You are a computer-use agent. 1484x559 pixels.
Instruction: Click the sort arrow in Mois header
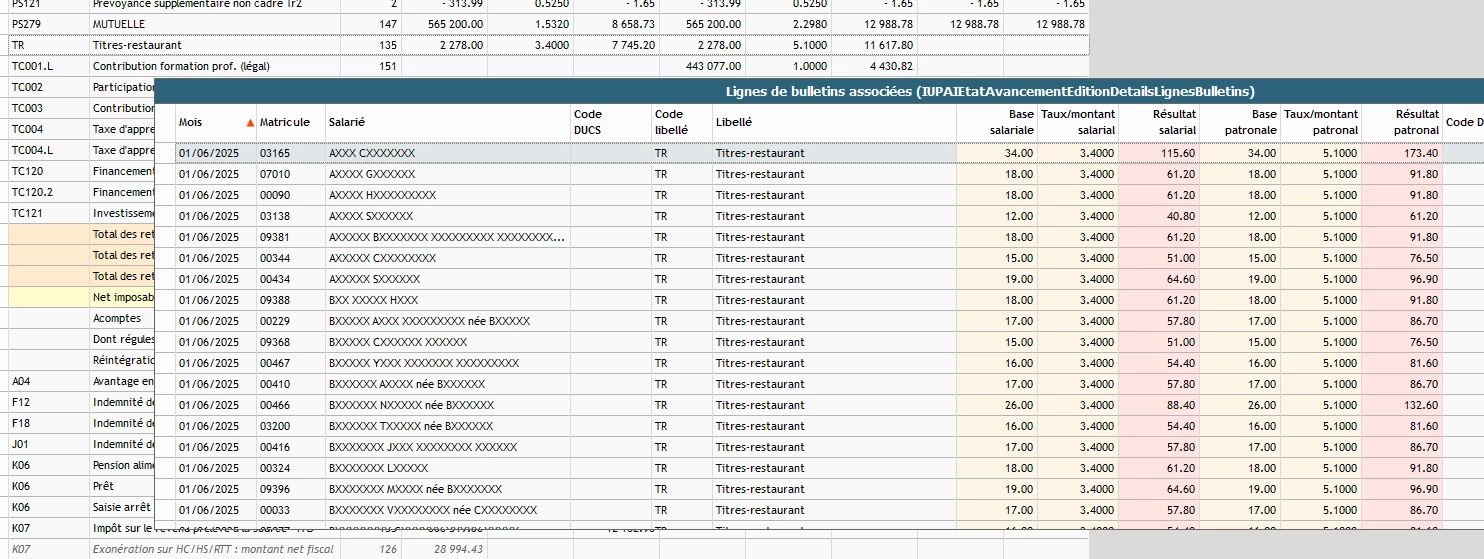point(250,122)
